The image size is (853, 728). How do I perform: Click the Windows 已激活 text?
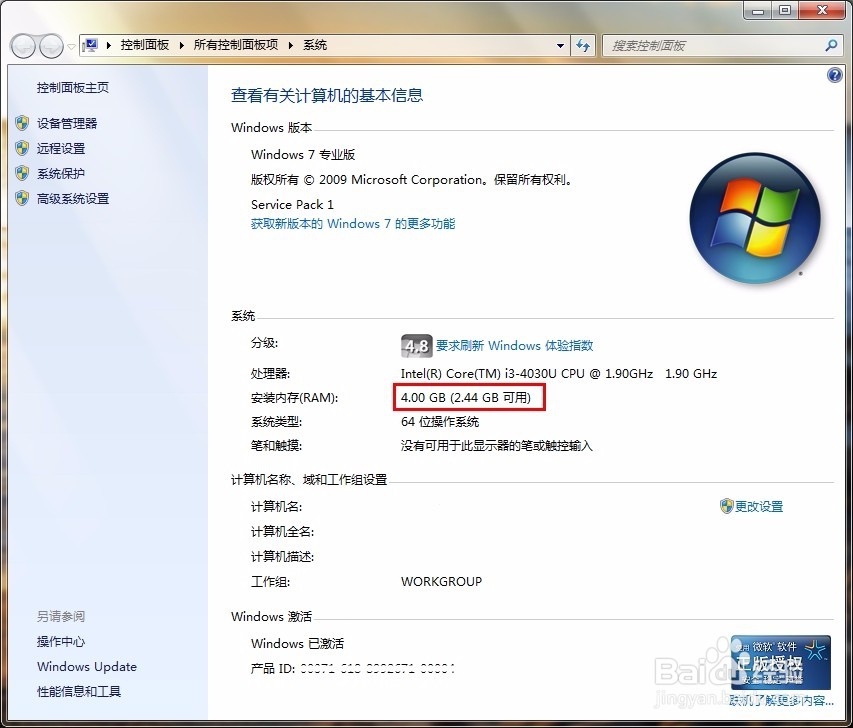coord(298,644)
